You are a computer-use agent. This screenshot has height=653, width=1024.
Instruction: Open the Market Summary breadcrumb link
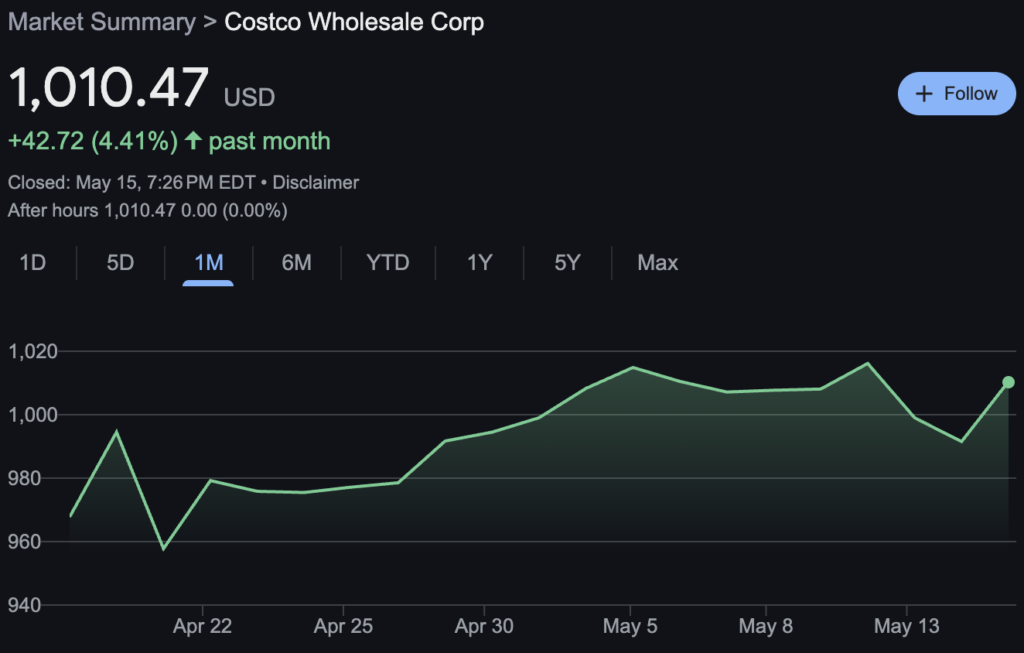[102, 22]
